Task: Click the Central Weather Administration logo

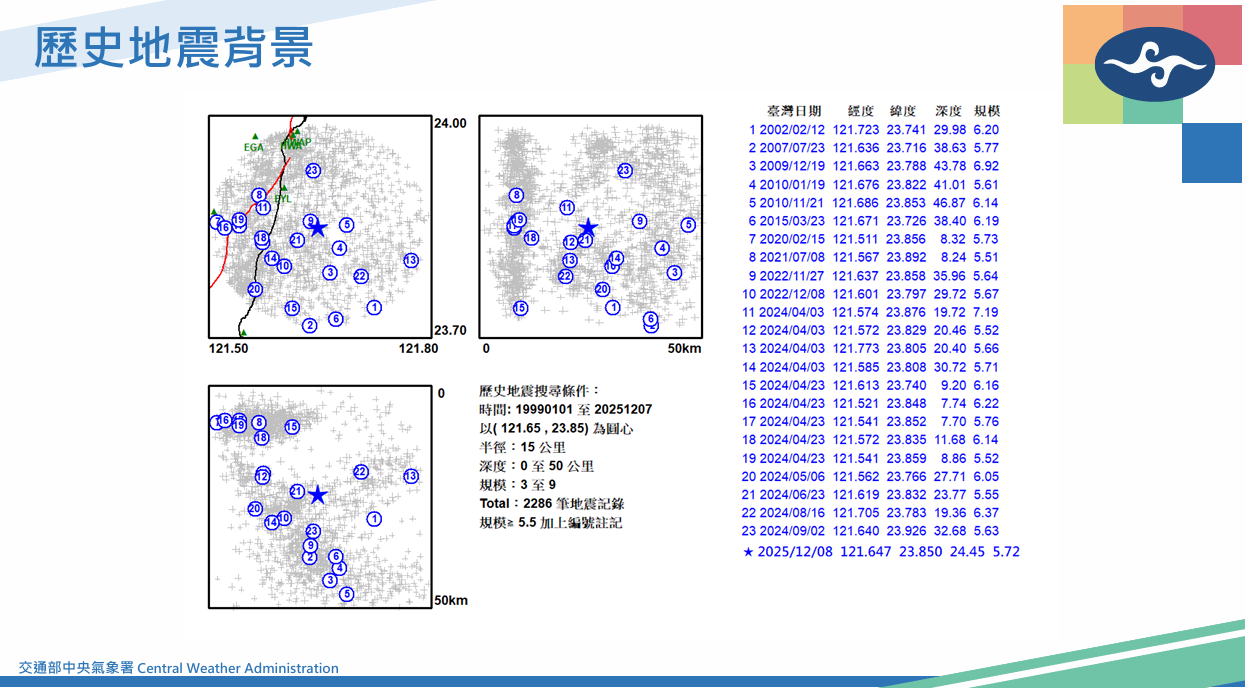Action: pos(1154,64)
